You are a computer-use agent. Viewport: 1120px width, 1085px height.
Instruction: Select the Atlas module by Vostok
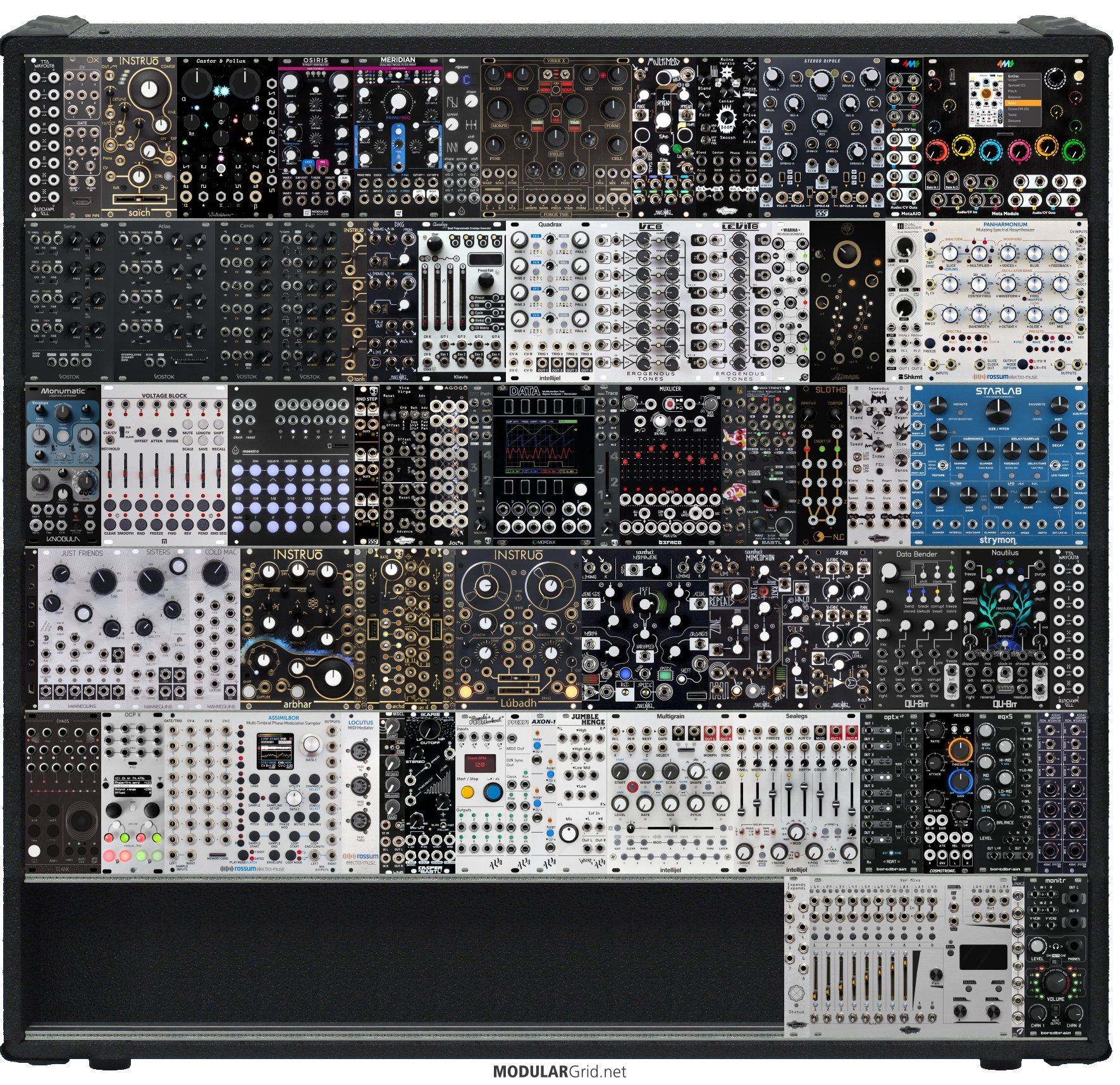click(x=164, y=301)
